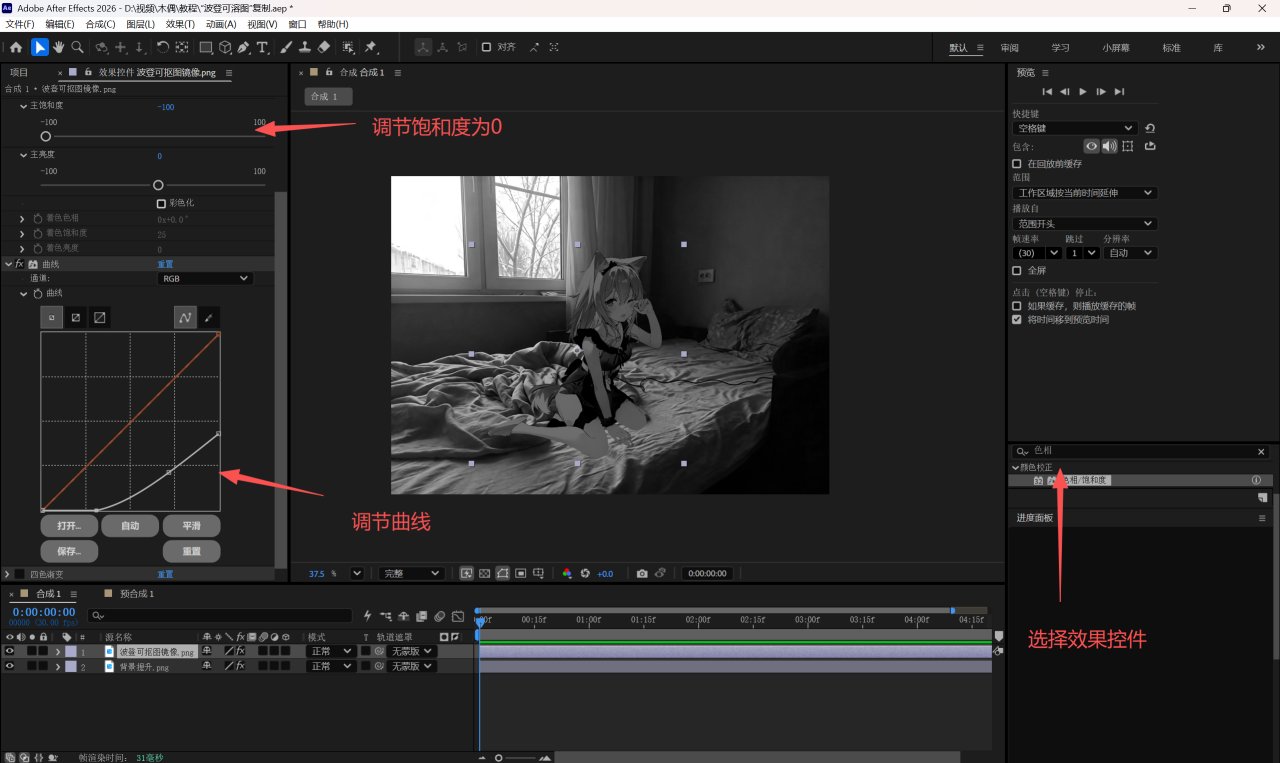The width and height of the screenshot is (1280, 763).
Task: Click the Home icon in the toolbar
Action: (x=16, y=47)
